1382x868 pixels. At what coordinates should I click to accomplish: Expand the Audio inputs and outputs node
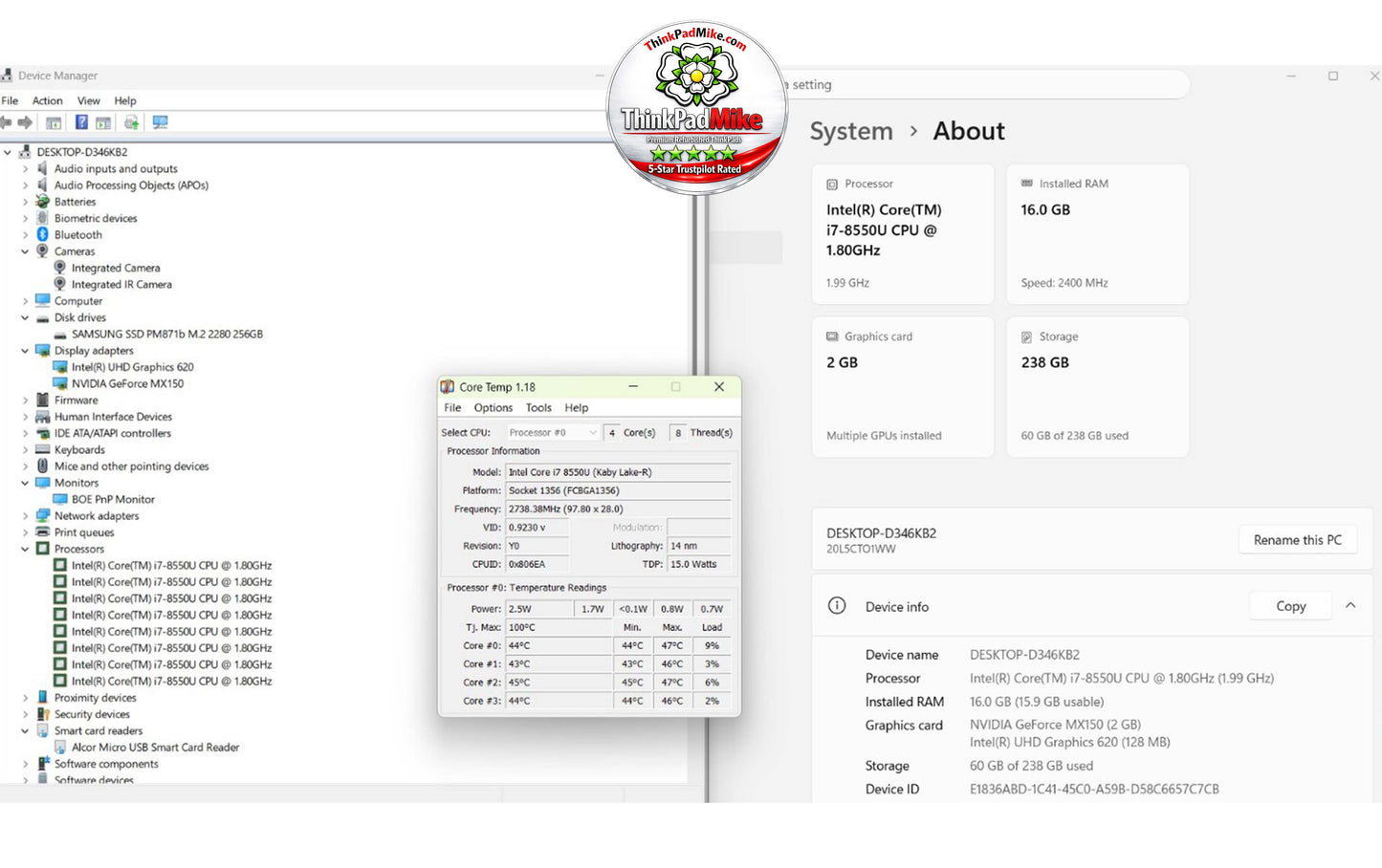(26, 169)
